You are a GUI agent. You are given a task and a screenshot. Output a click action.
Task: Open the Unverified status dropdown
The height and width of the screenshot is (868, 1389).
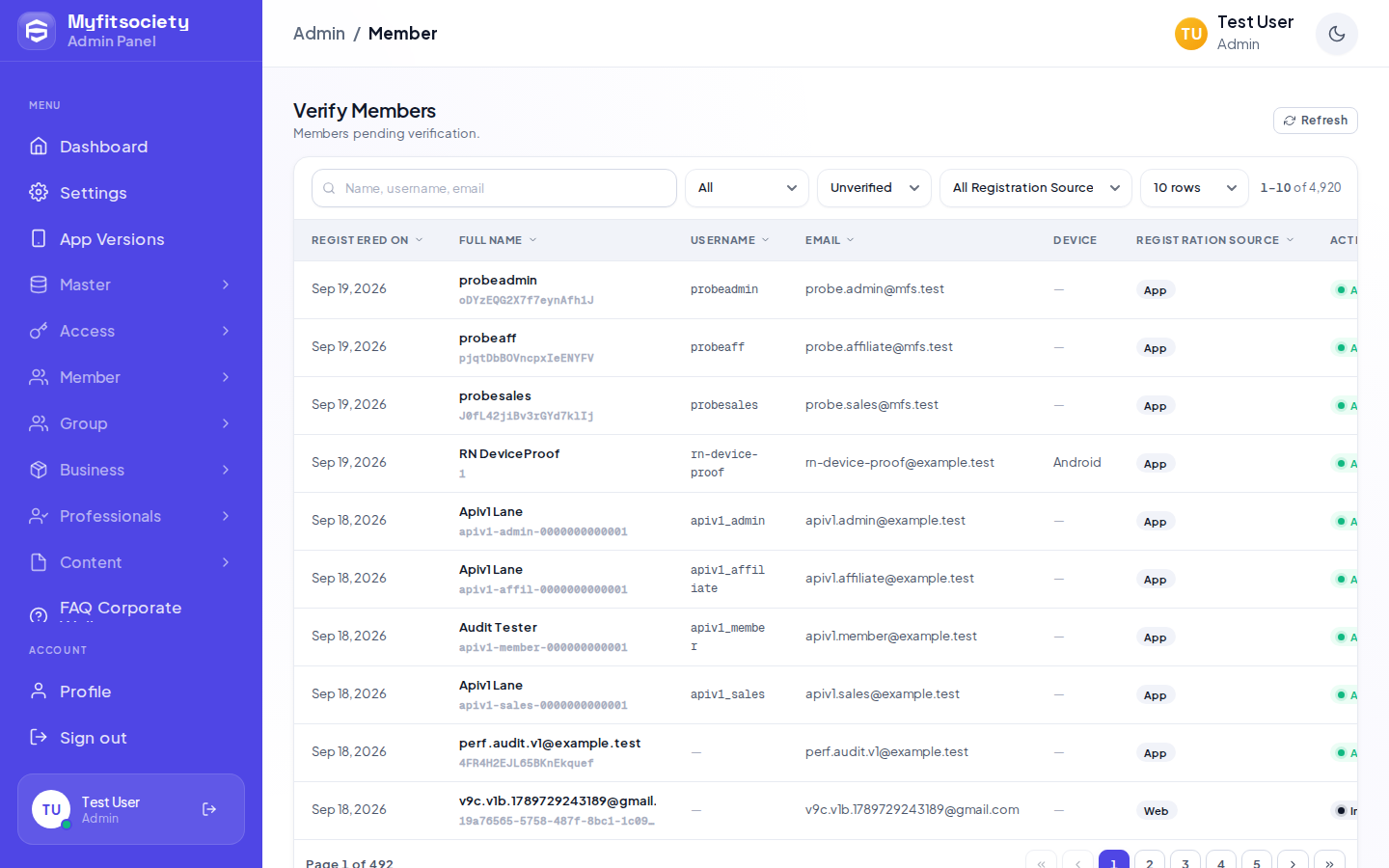click(874, 188)
